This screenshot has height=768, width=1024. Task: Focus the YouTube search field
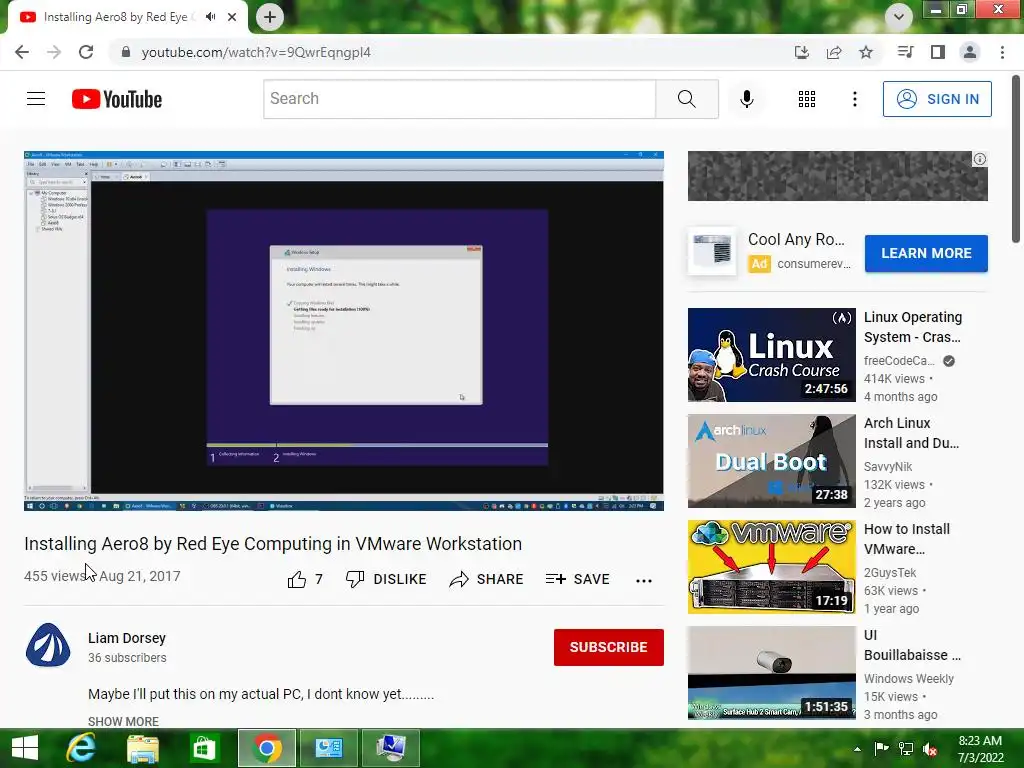pos(460,99)
